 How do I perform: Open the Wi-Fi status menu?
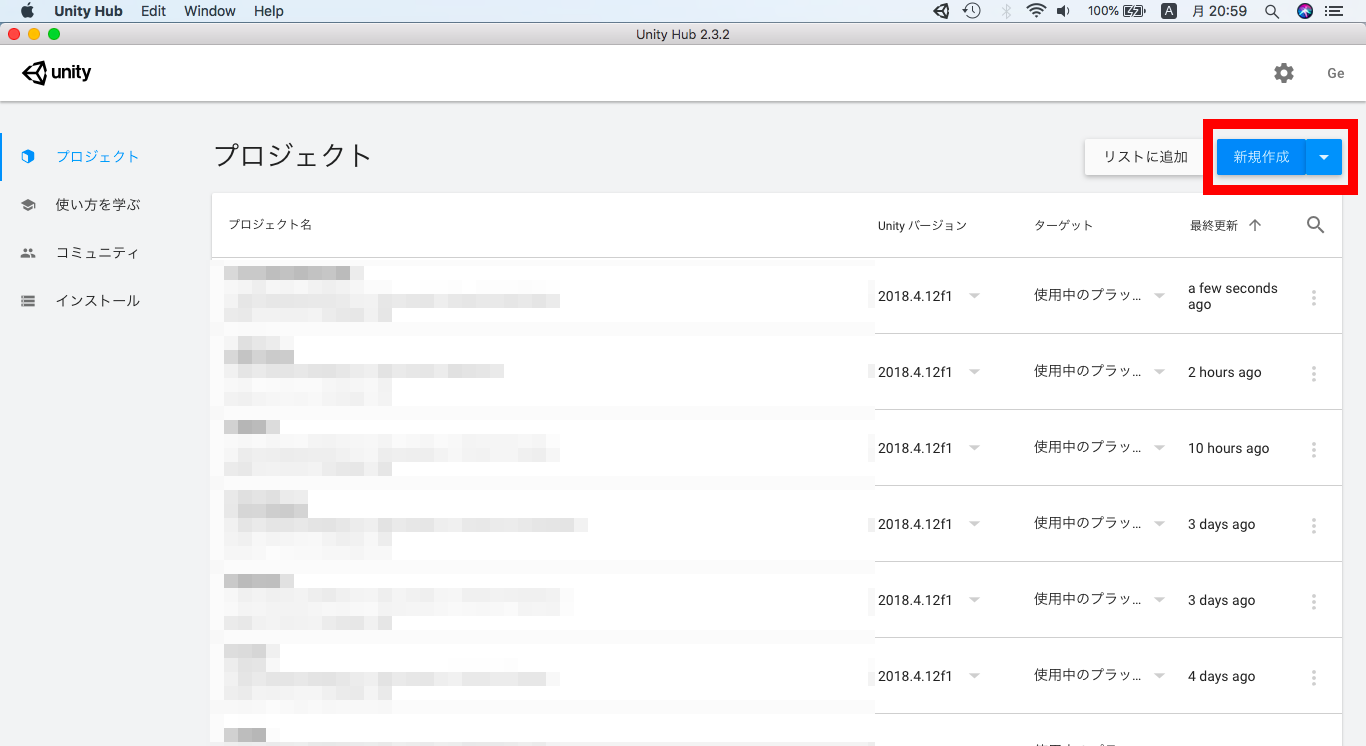1036,11
